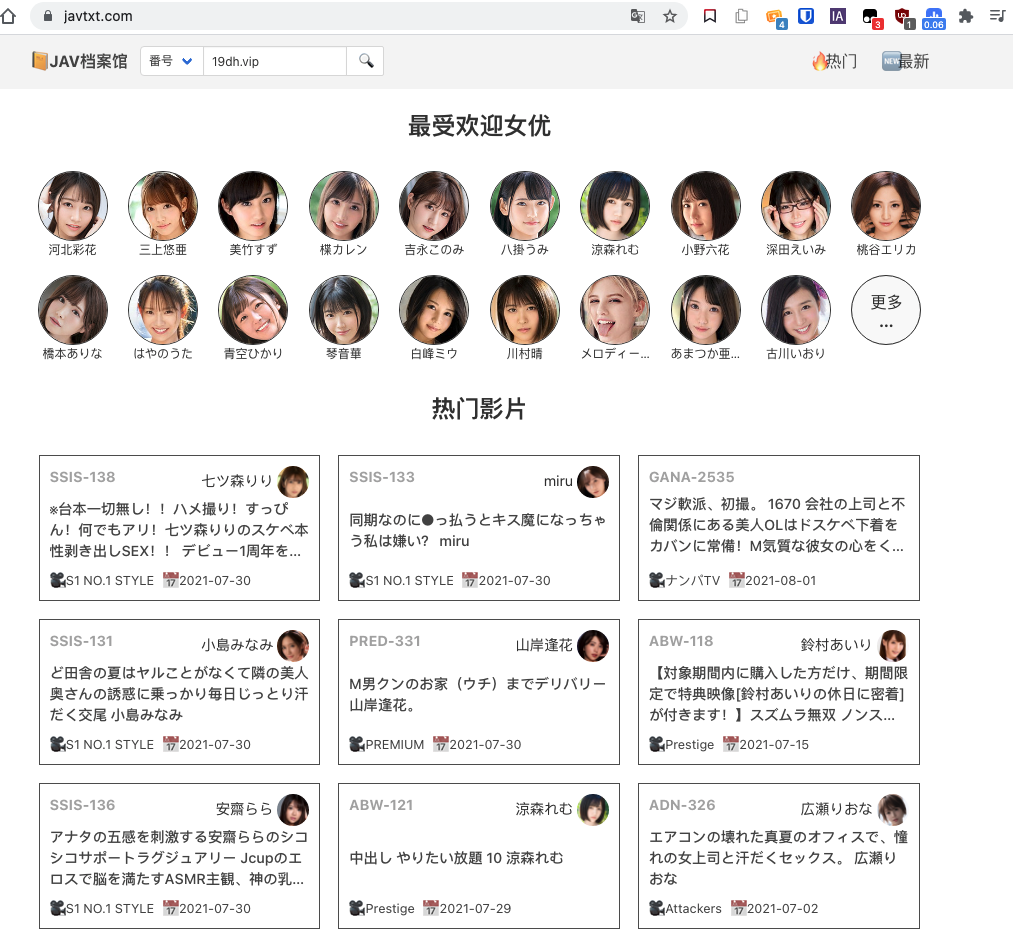The height and width of the screenshot is (938, 1013).
Task: Click the search field containing 19dh.vip
Action: pyautogui.click(x=275, y=61)
